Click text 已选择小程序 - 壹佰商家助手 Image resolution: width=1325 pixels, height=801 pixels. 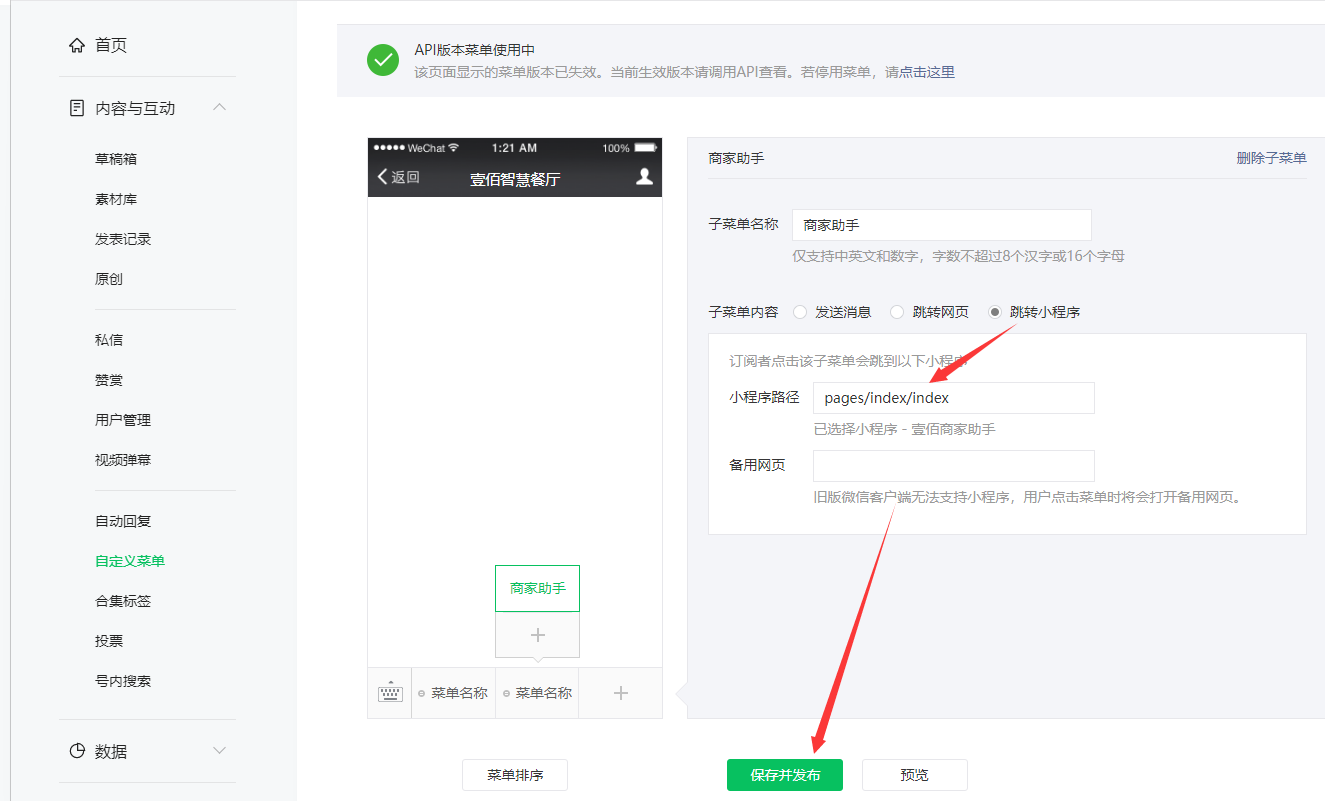[x=905, y=429]
